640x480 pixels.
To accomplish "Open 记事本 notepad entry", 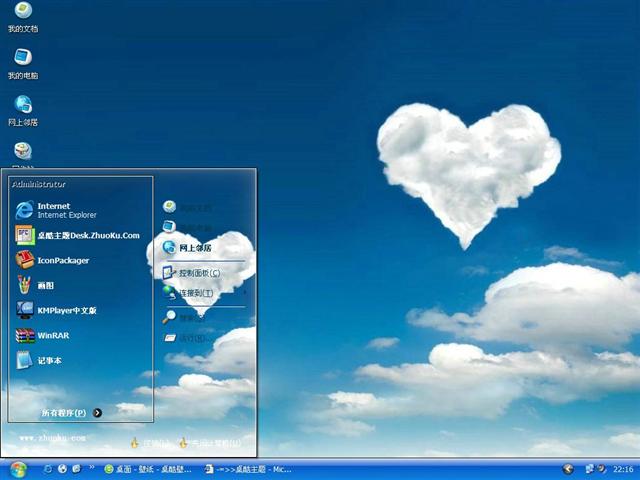I will tap(39, 360).
